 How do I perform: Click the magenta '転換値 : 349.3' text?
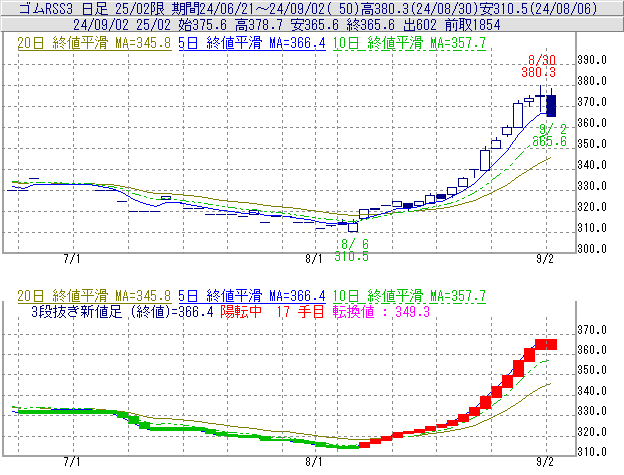(381, 311)
